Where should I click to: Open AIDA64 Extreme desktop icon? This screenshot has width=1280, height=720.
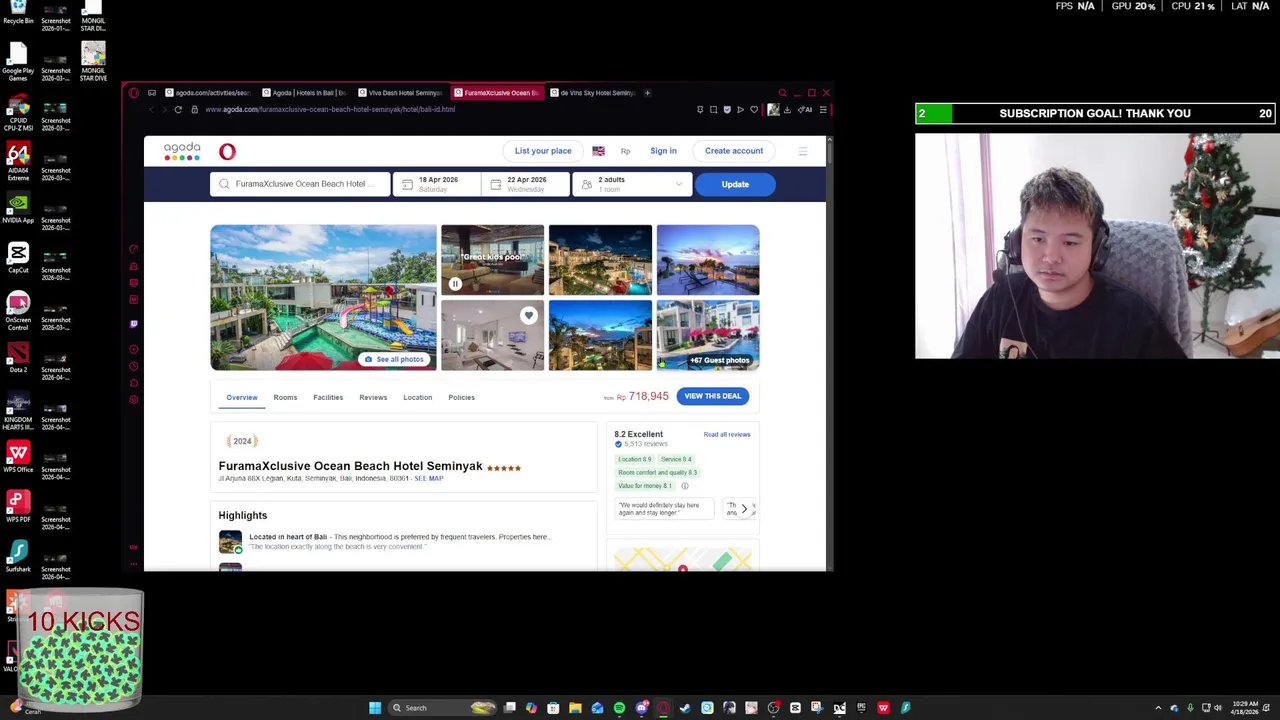click(18, 162)
